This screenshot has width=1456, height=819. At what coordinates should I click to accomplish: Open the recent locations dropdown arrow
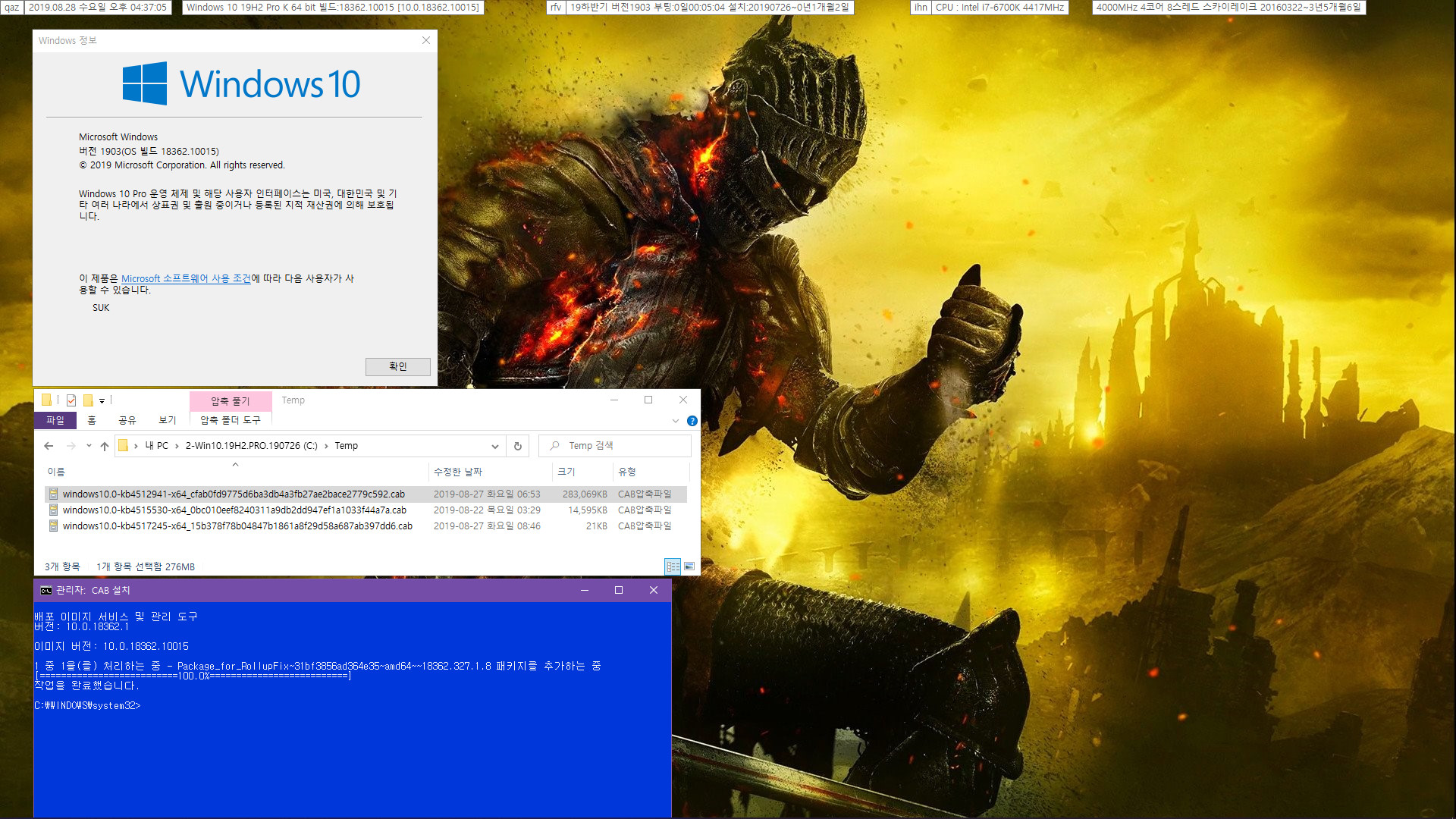pyautogui.click(x=89, y=446)
